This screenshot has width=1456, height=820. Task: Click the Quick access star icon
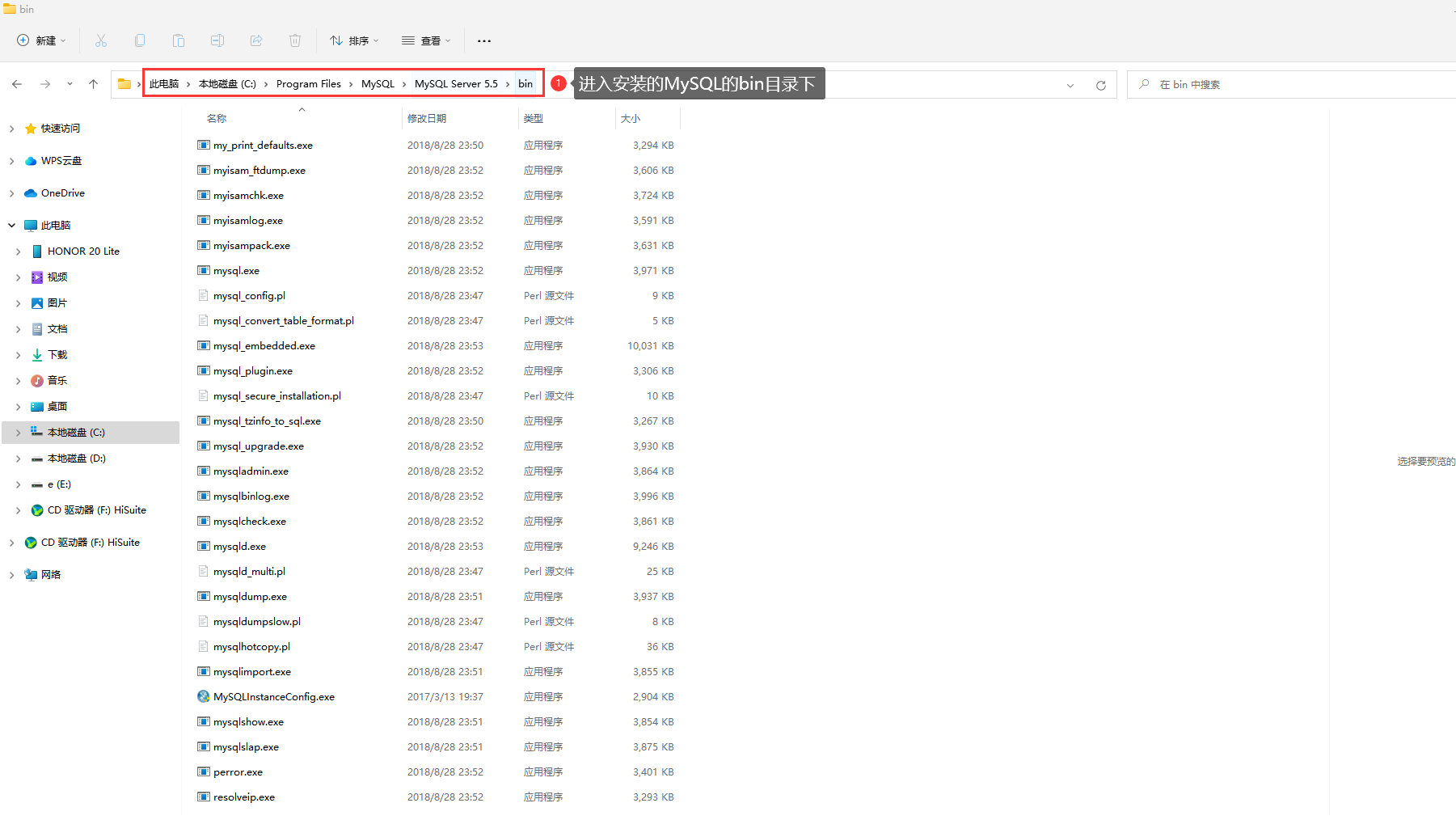point(31,129)
